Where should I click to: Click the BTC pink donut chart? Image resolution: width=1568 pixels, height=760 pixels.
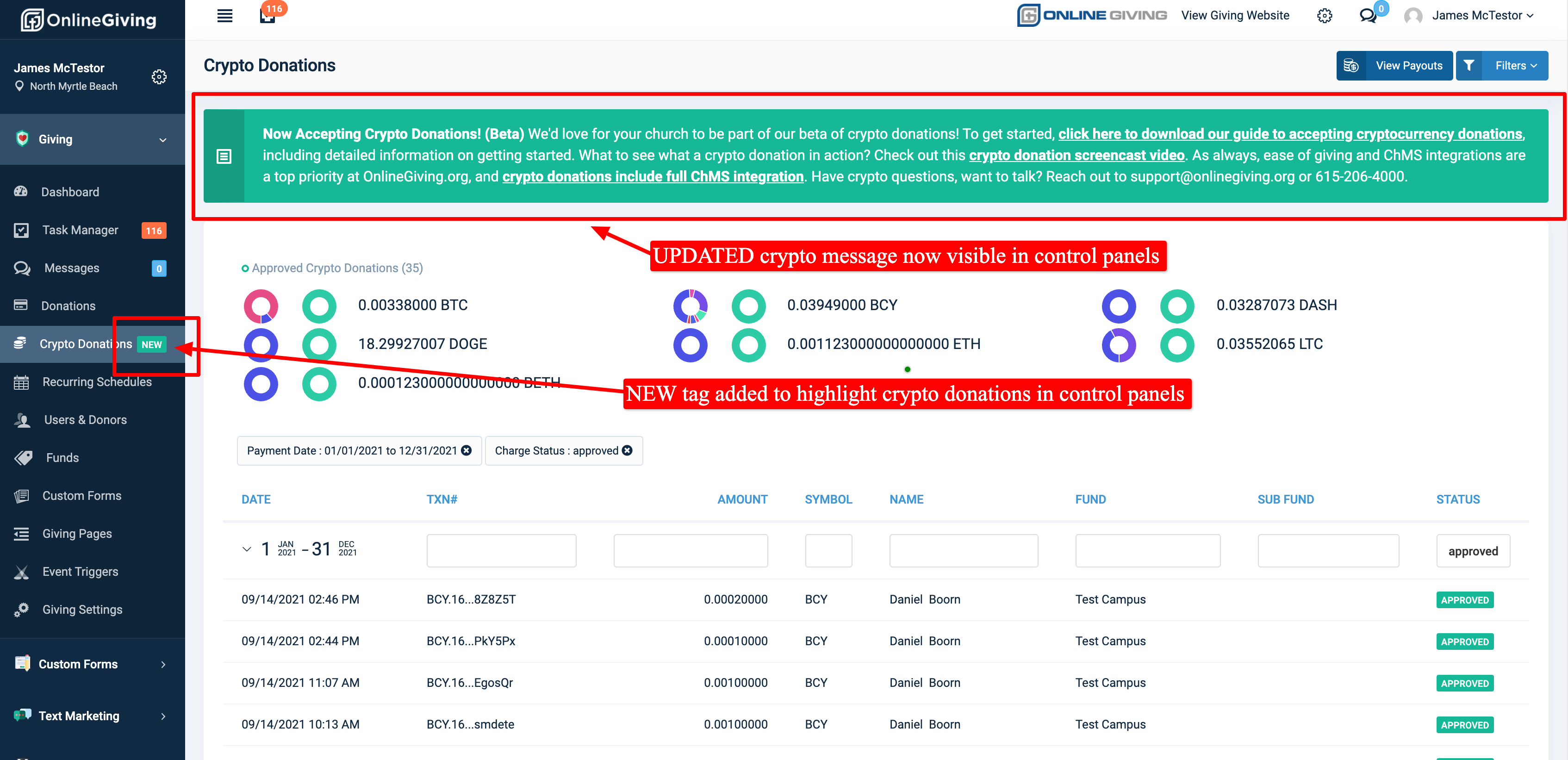261,305
